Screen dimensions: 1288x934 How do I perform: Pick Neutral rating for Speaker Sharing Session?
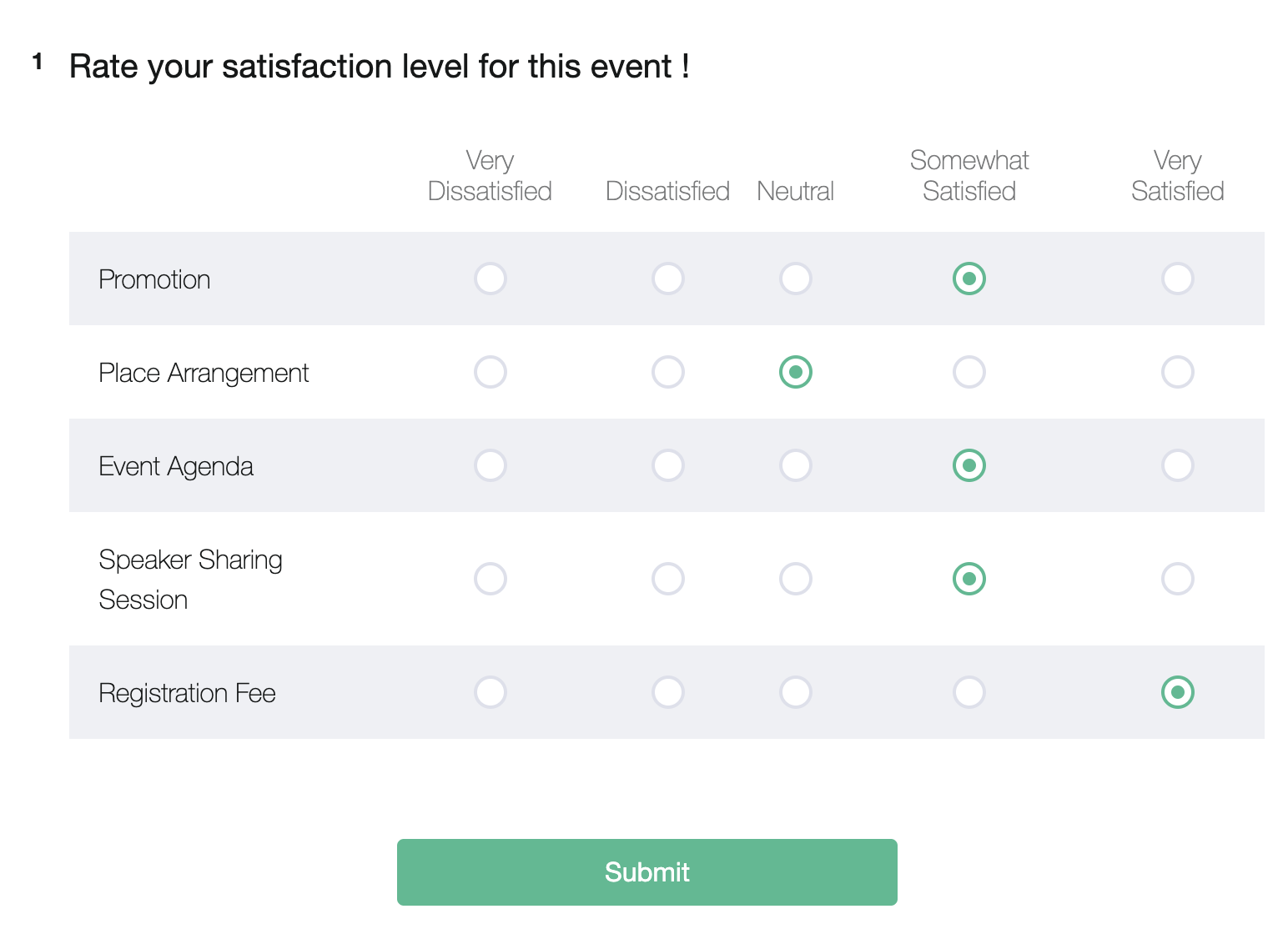pyautogui.click(x=796, y=579)
